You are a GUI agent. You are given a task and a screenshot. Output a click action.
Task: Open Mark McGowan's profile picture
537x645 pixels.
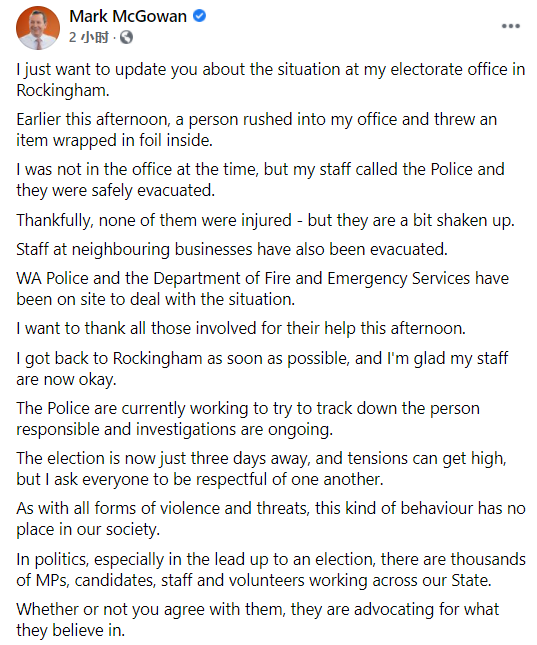coord(38,28)
